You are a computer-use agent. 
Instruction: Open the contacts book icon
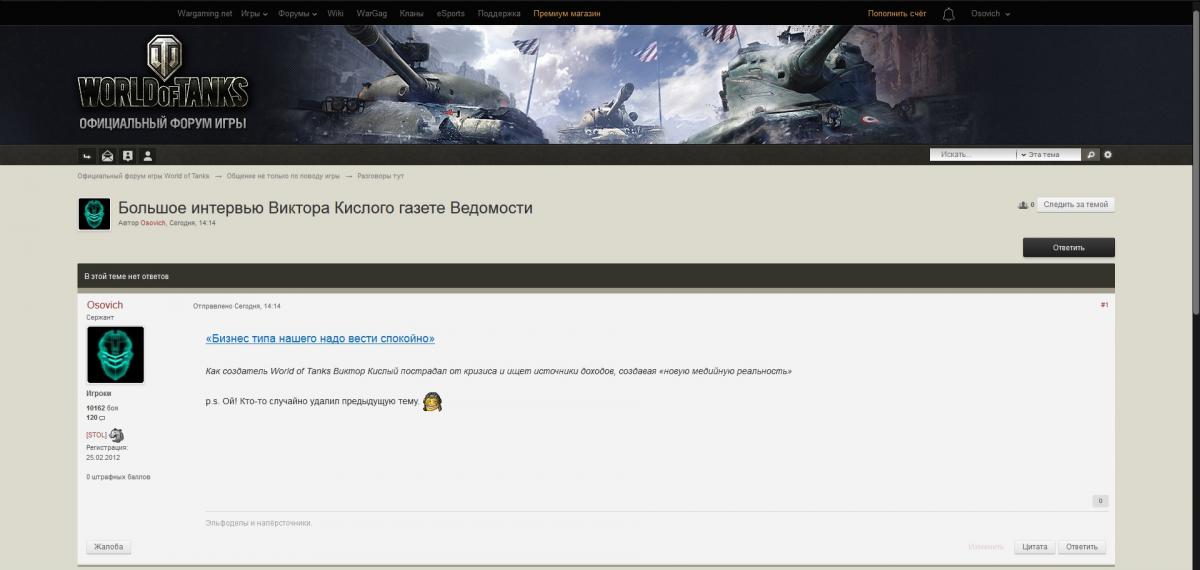pos(128,155)
